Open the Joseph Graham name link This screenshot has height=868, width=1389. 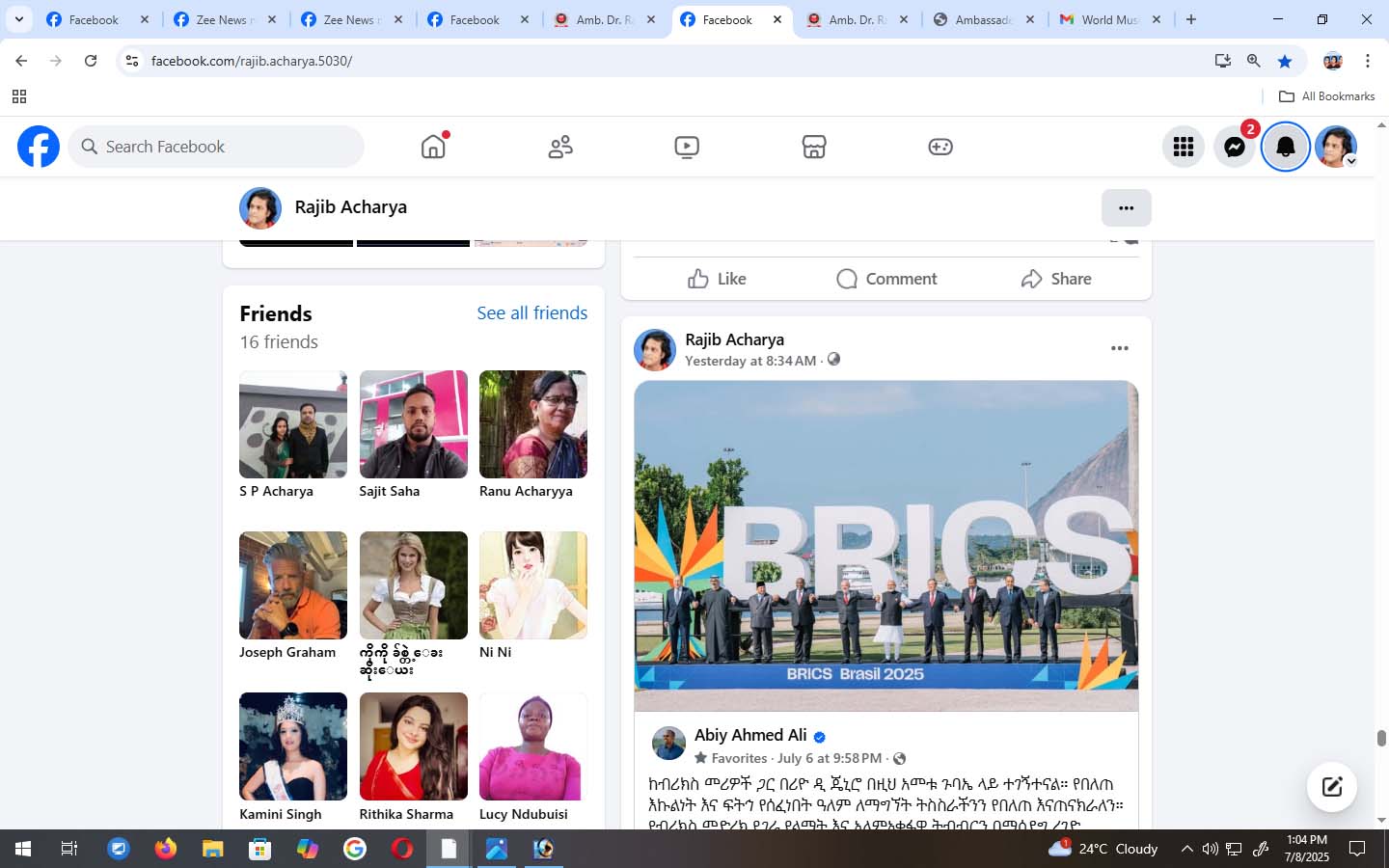[287, 652]
